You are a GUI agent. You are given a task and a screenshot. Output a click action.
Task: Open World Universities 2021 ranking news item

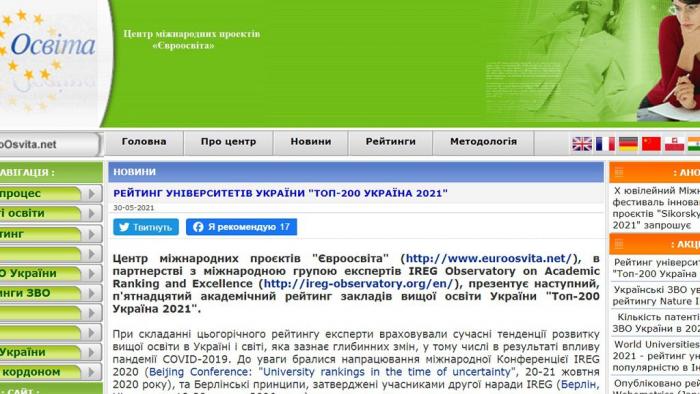tap(656, 356)
